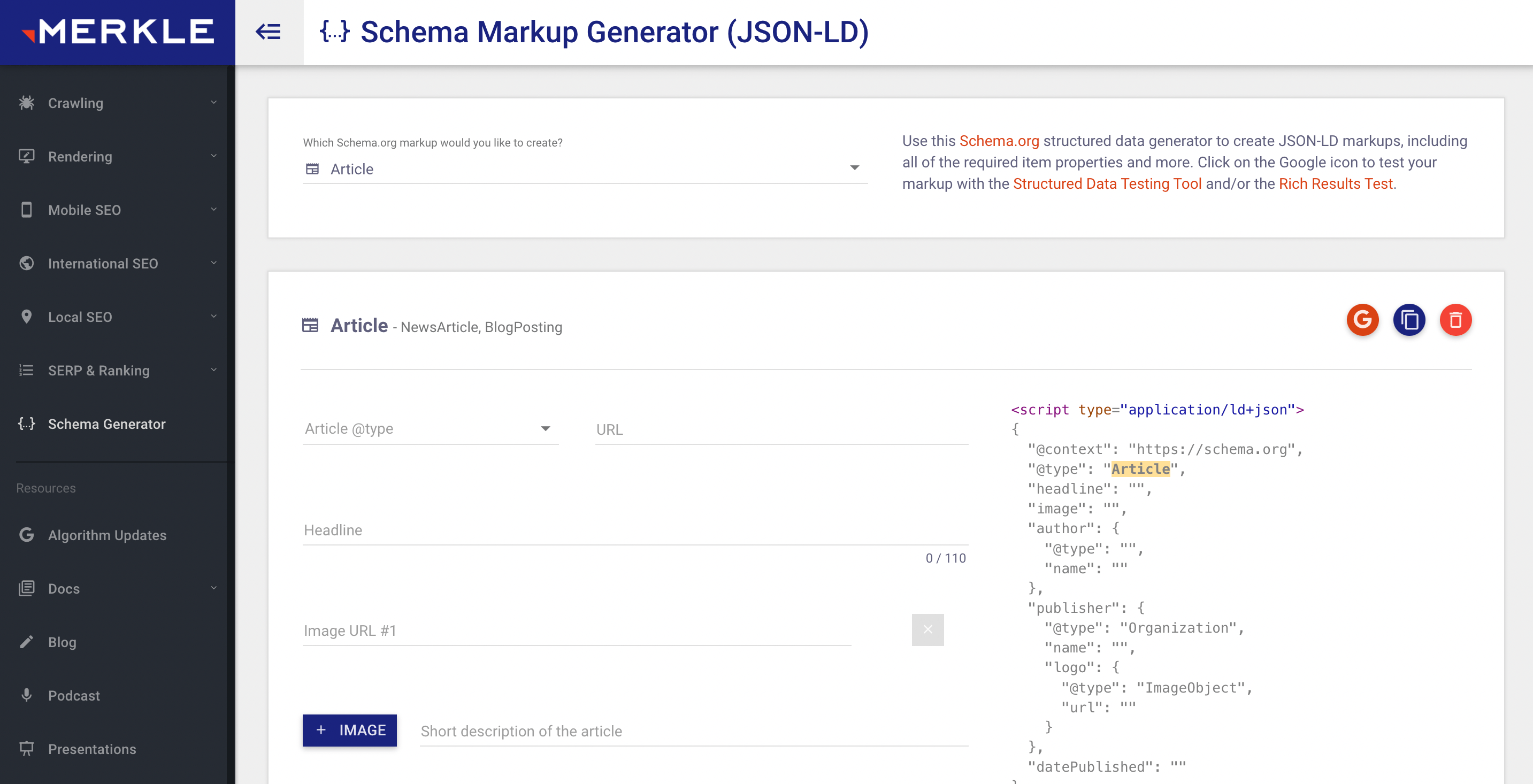This screenshot has height=784, width=1533.
Task: Click the Algorithm Updates Google icon
Action: 26,534
